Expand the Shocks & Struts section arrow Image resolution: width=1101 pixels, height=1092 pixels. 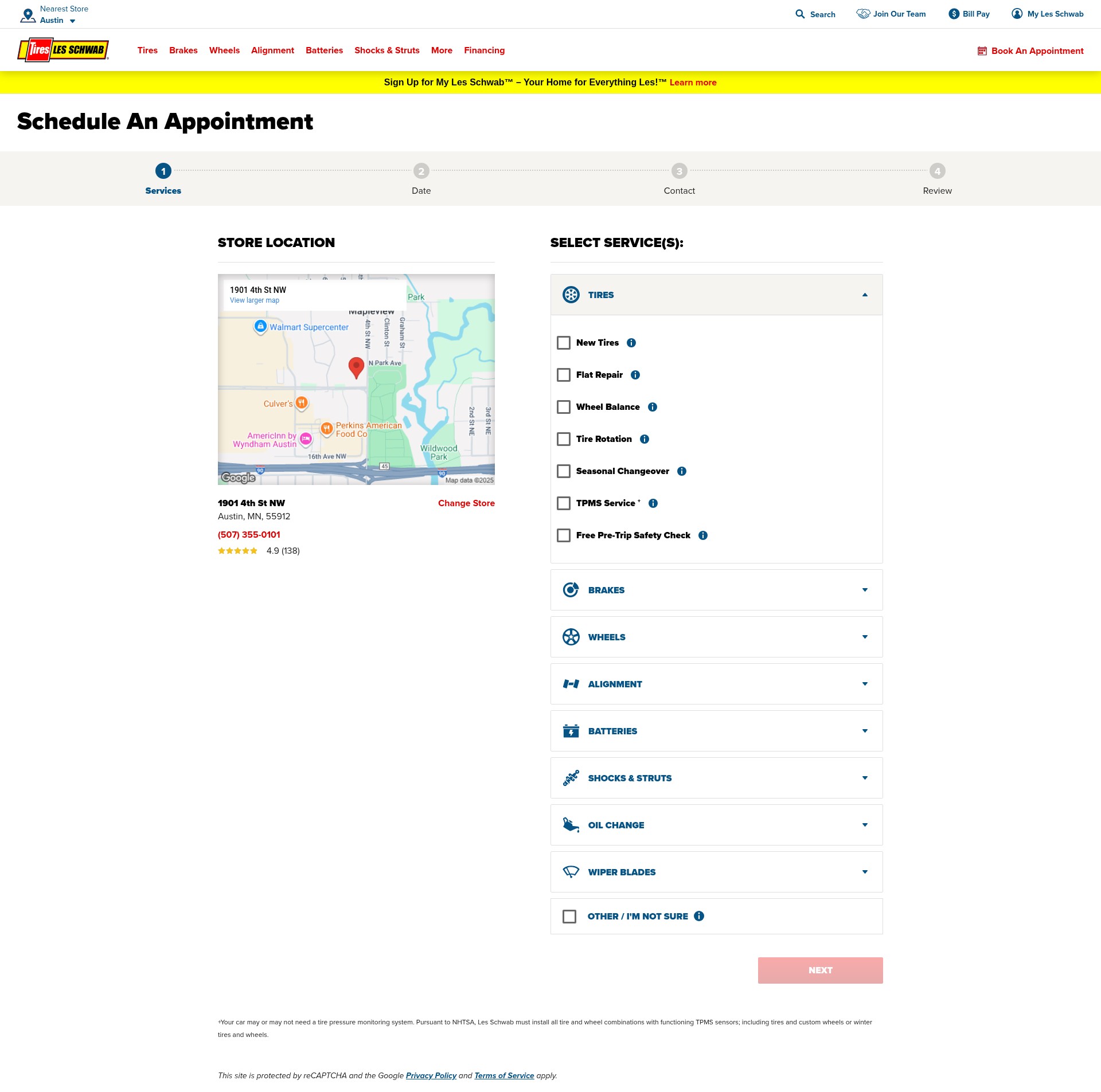865,778
